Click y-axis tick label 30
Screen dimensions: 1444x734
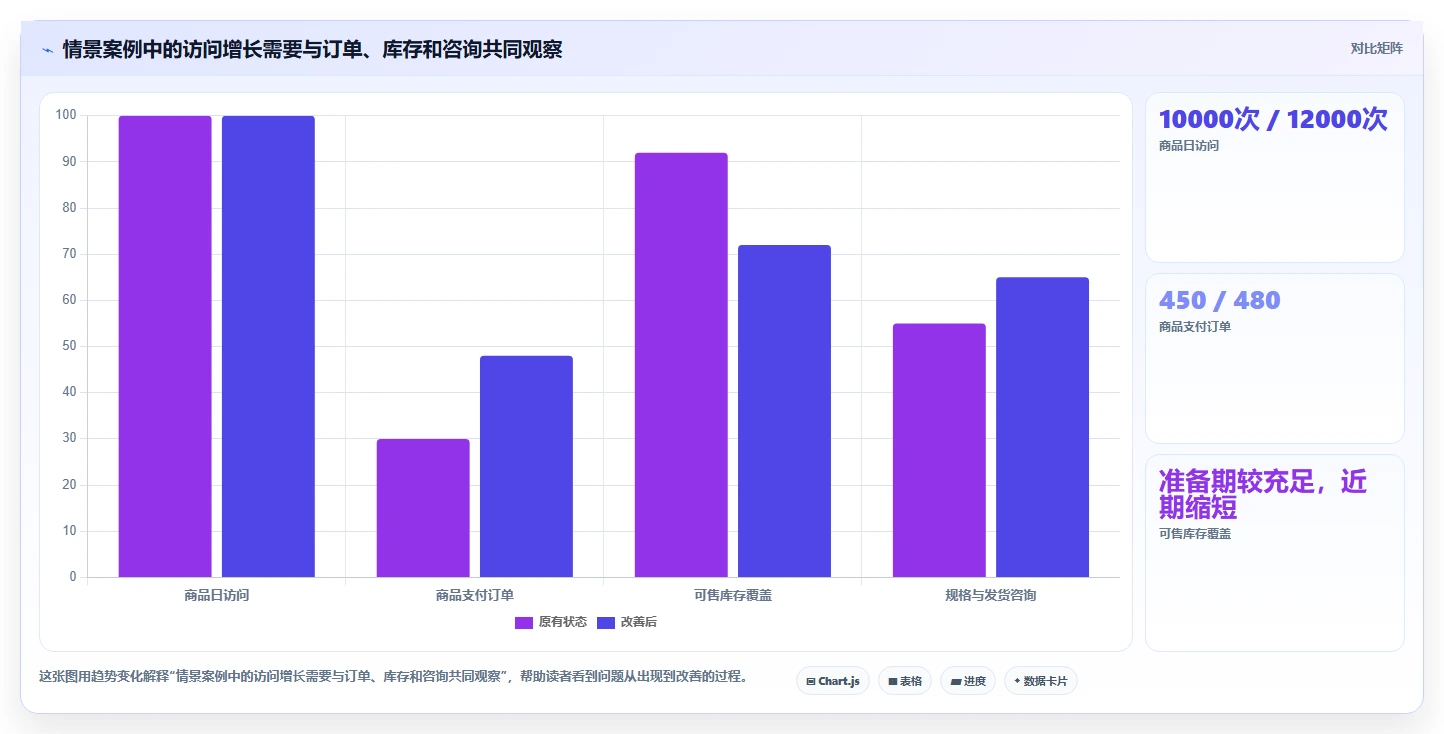coord(69,438)
